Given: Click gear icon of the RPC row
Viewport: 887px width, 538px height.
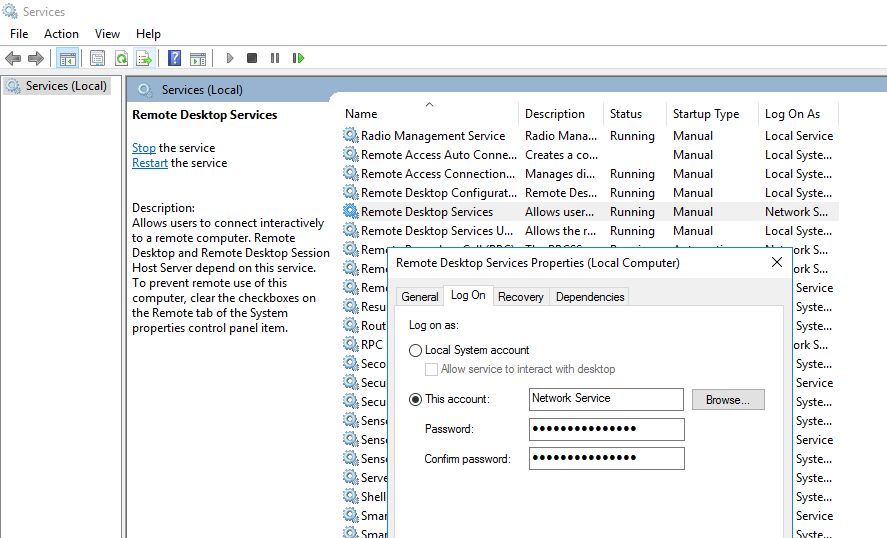Looking at the screenshot, I should [x=351, y=345].
